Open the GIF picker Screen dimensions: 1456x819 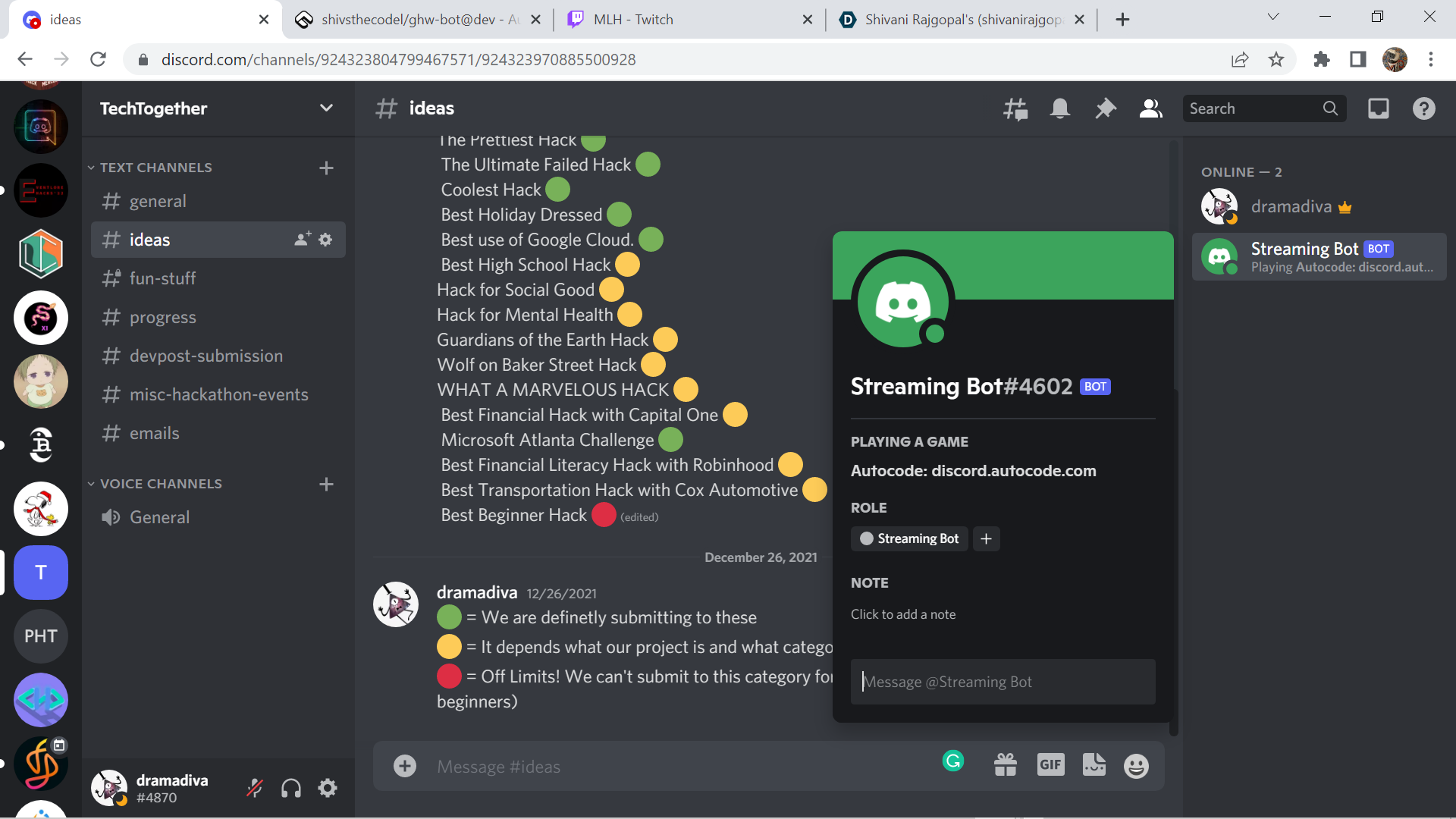click(1050, 765)
